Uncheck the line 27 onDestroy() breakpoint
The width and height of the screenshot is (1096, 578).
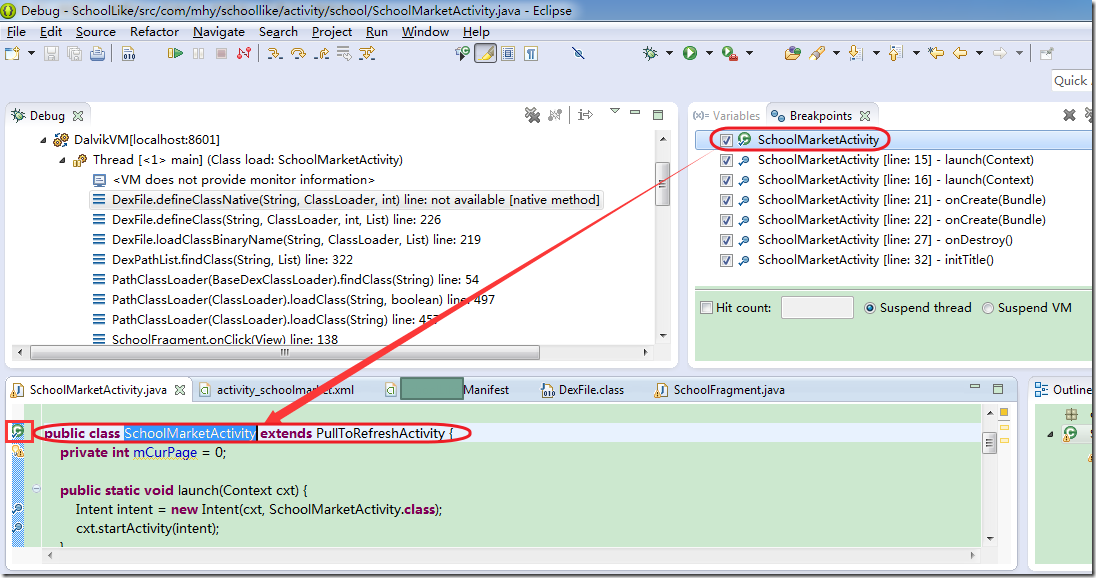pos(726,240)
